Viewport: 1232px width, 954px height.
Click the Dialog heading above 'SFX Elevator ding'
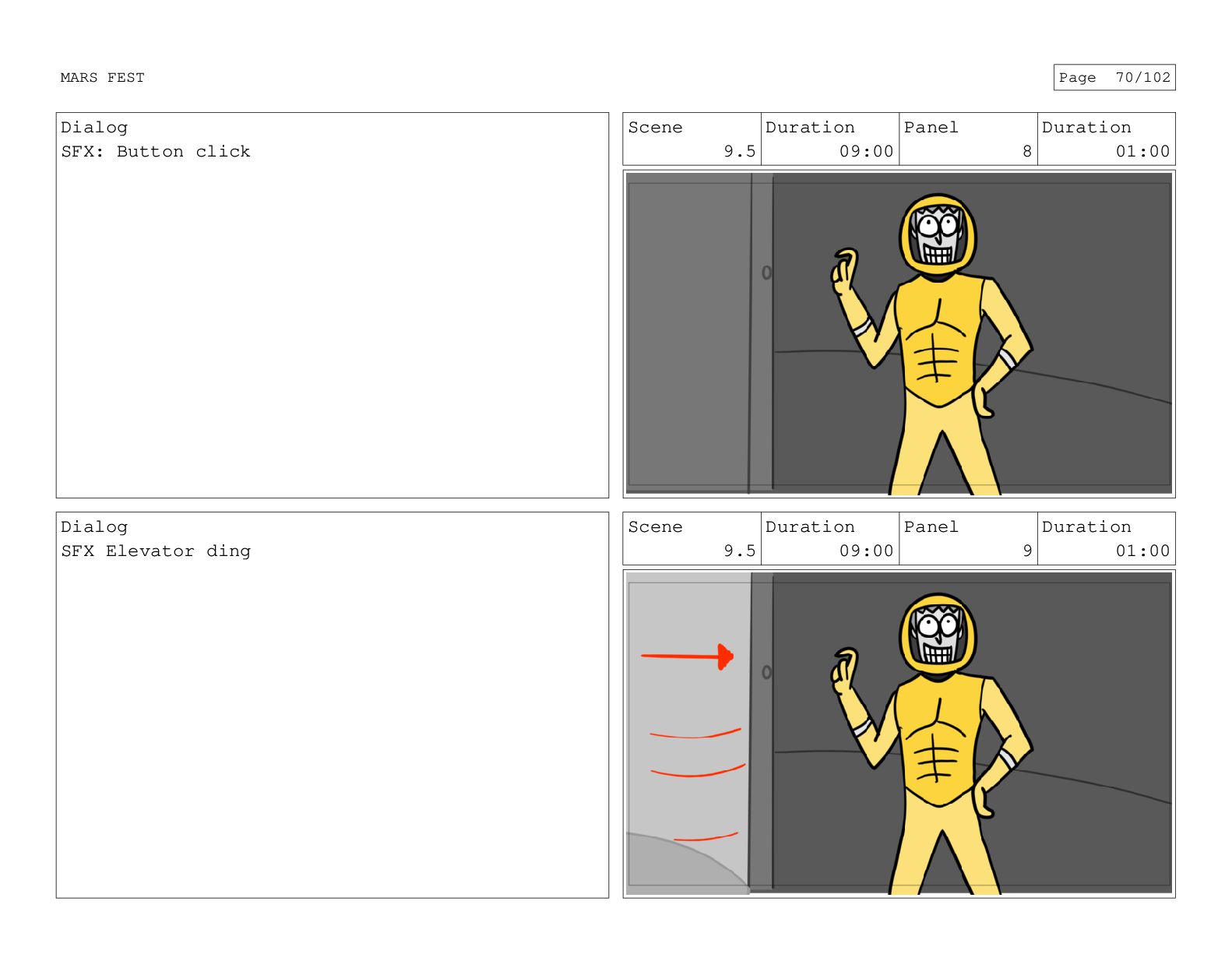click(x=94, y=527)
